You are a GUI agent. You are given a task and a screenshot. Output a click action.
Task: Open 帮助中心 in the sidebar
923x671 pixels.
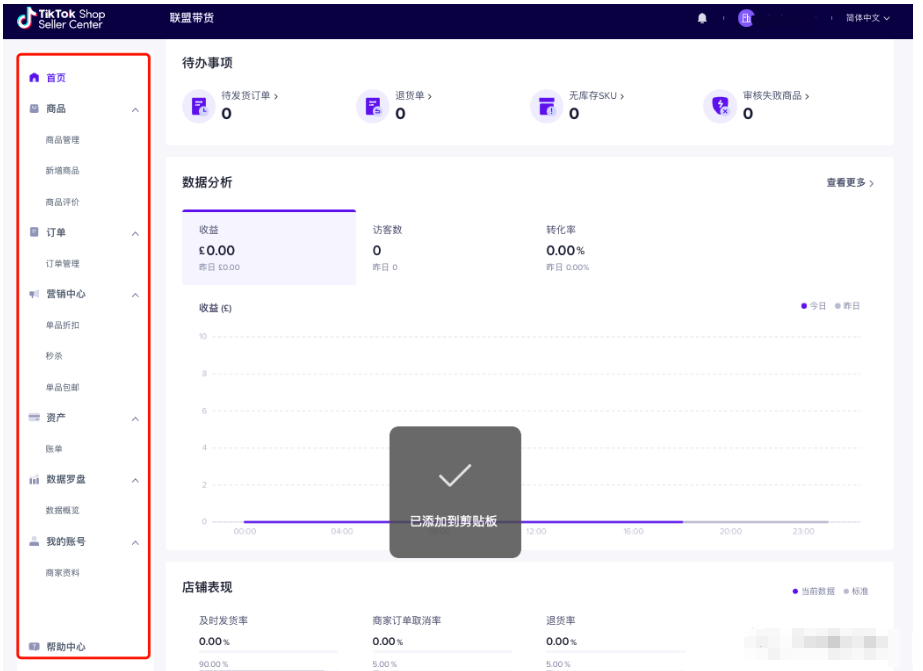65,647
